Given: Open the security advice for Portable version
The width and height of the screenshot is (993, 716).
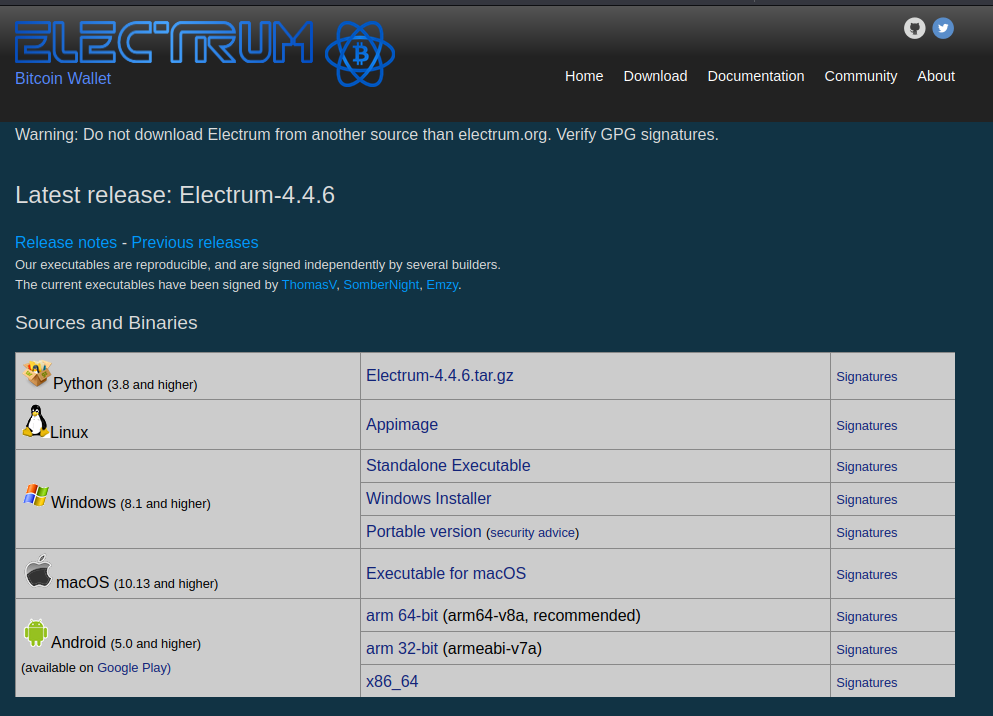Looking at the screenshot, I should pos(532,532).
